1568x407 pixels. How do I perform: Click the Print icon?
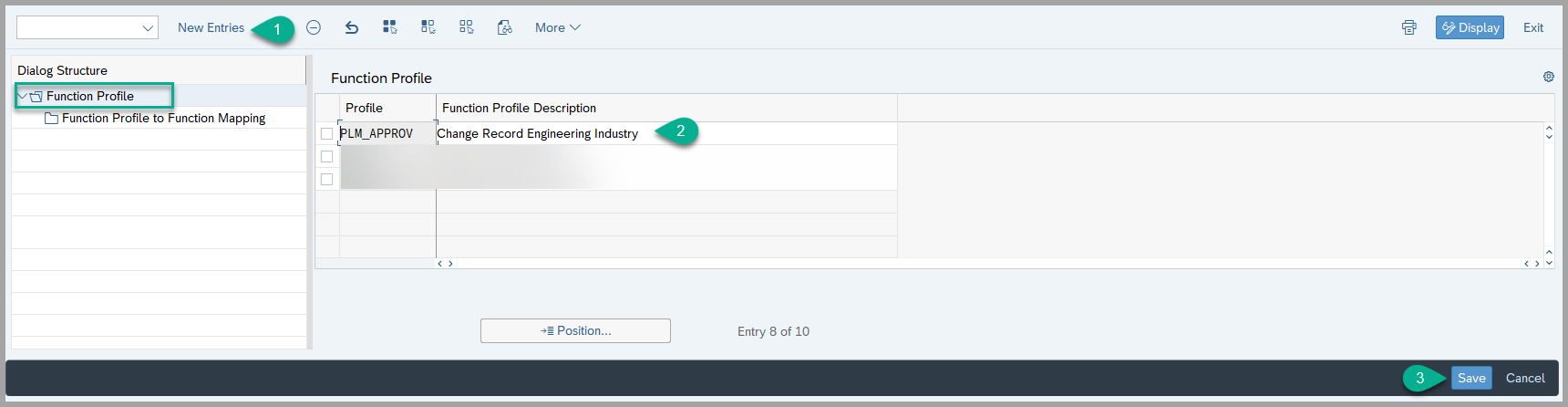tap(1409, 27)
